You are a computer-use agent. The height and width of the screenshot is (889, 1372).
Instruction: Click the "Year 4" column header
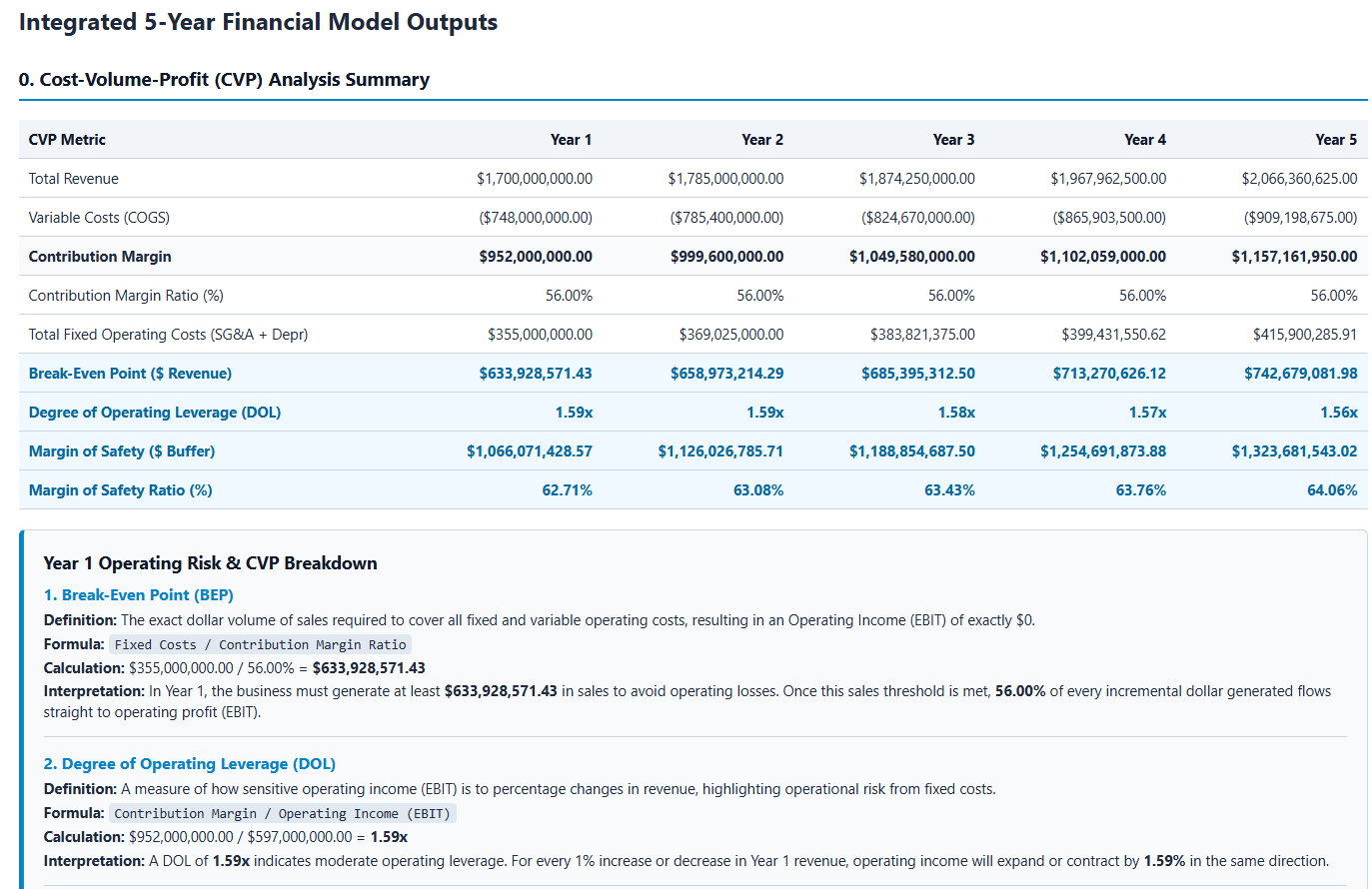(x=1145, y=140)
